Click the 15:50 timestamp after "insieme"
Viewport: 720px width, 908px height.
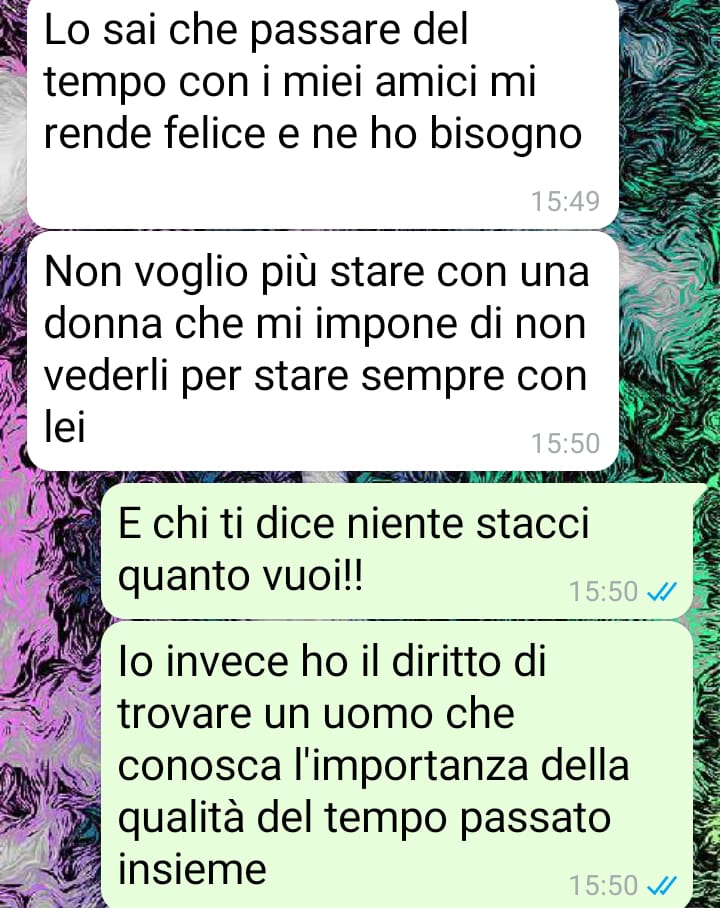pos(603,885)
